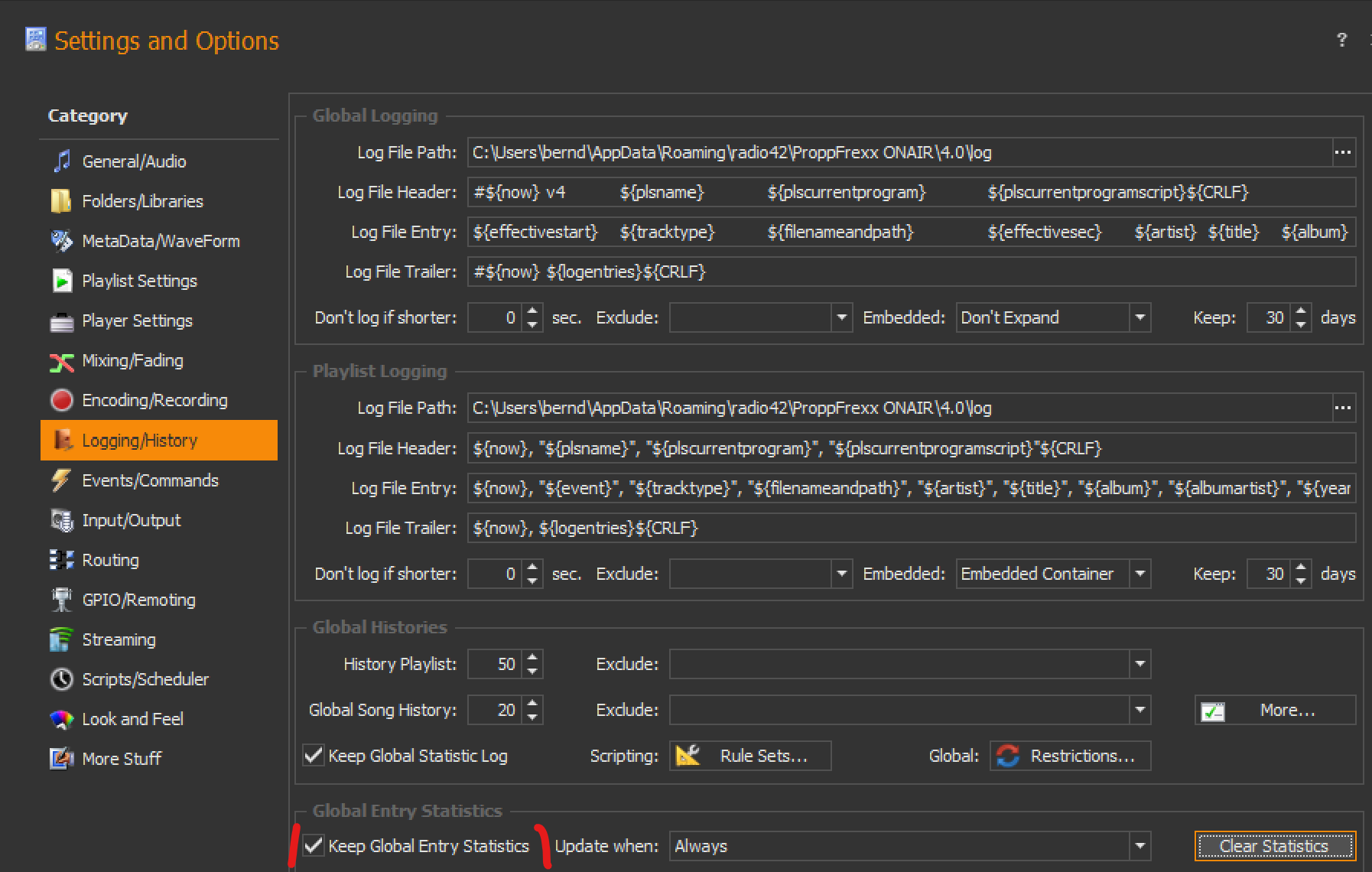The image size is (1372, 872).
Task: Click the Scripts/Scheduler clock icon
Action: [61, 679]
